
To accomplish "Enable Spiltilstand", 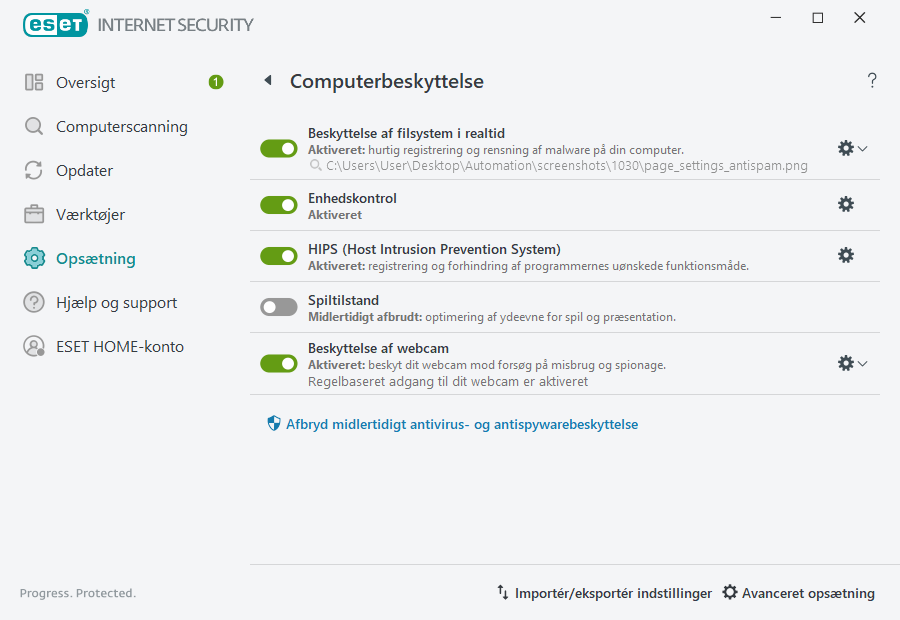I will 278,306.
